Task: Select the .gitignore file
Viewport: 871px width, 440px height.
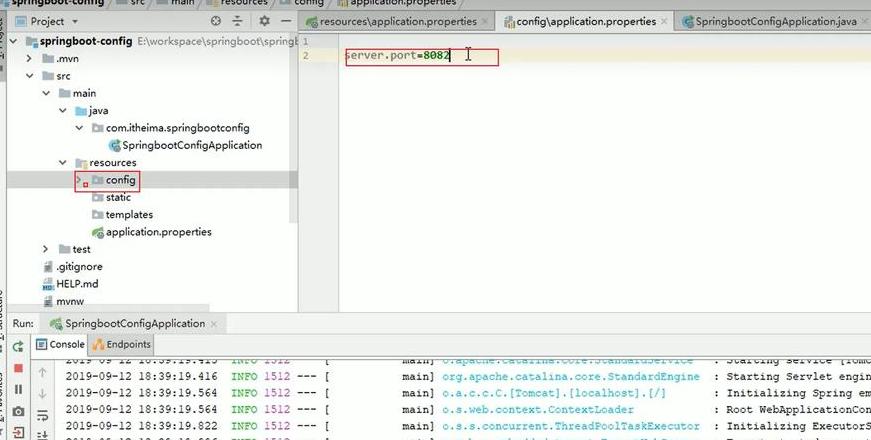Action: point(79,266)
